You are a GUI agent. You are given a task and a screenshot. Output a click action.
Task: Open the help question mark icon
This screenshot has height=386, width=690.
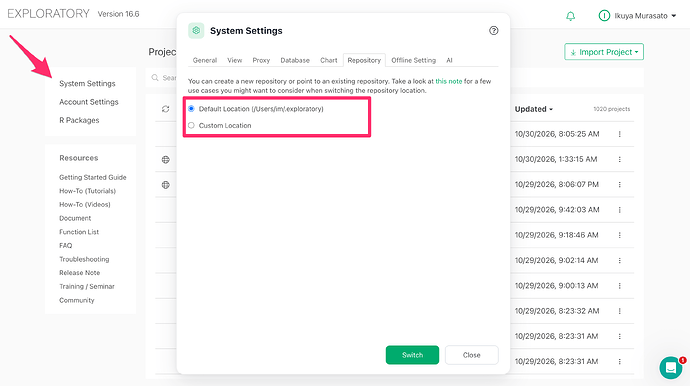(493, 30)
